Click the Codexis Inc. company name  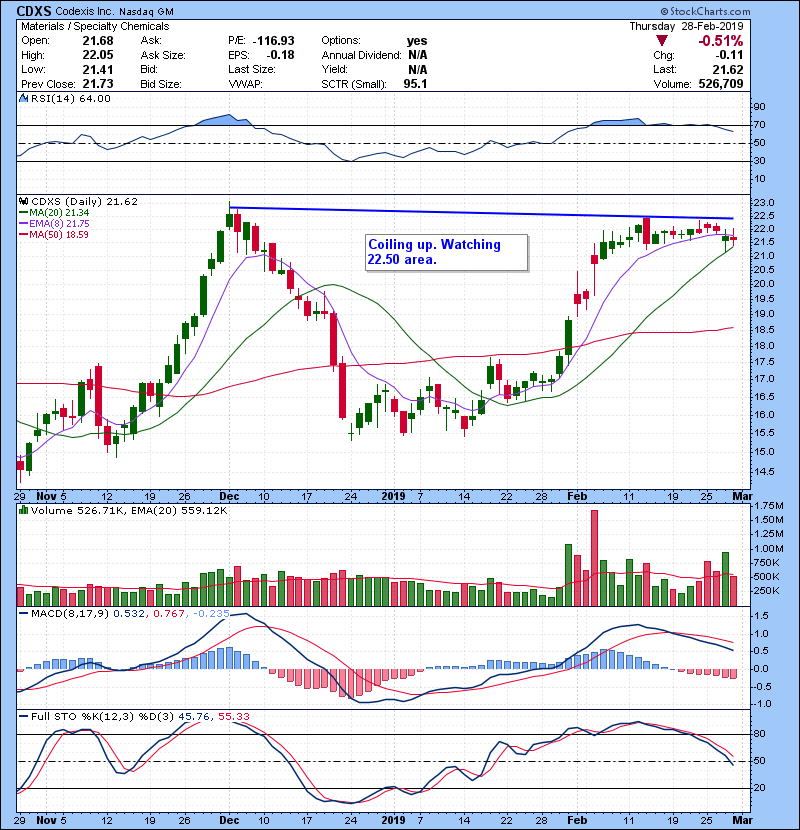[85, 11]
